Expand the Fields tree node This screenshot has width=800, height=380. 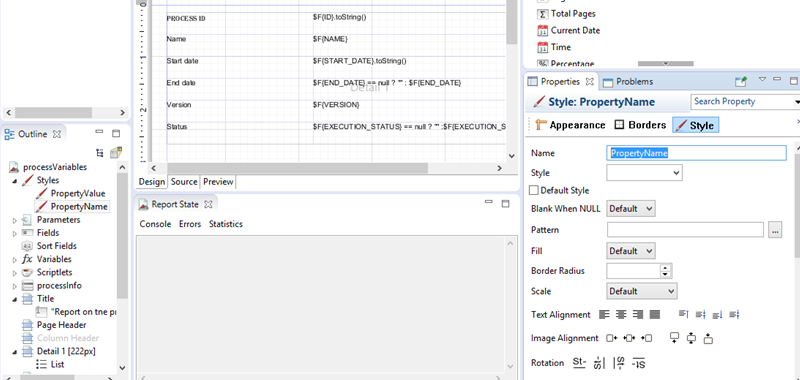pyautogui.click(x=14, y=233)
